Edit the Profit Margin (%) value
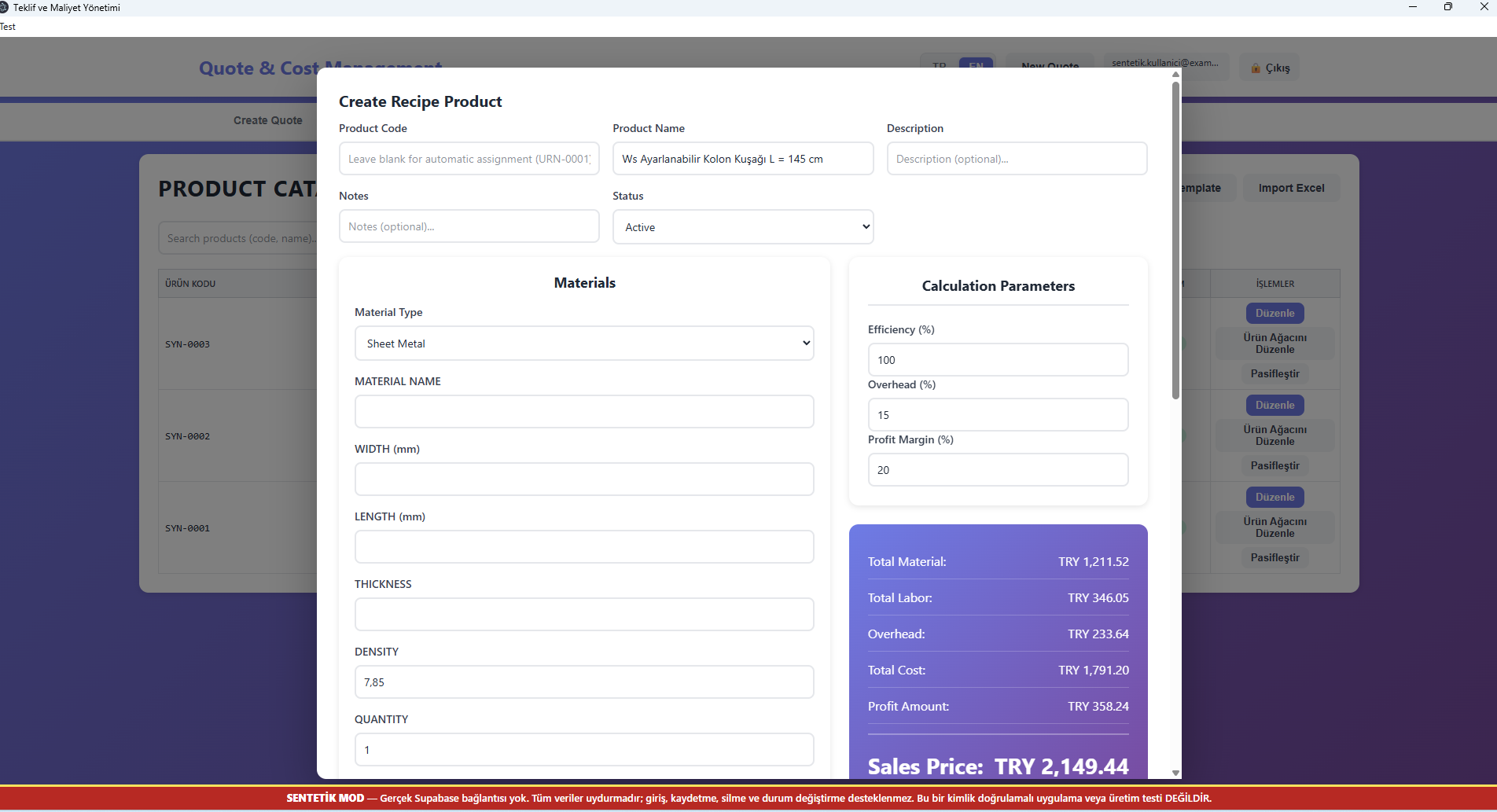Screen dimensions: 1497x812 click(x=998, y=470)
